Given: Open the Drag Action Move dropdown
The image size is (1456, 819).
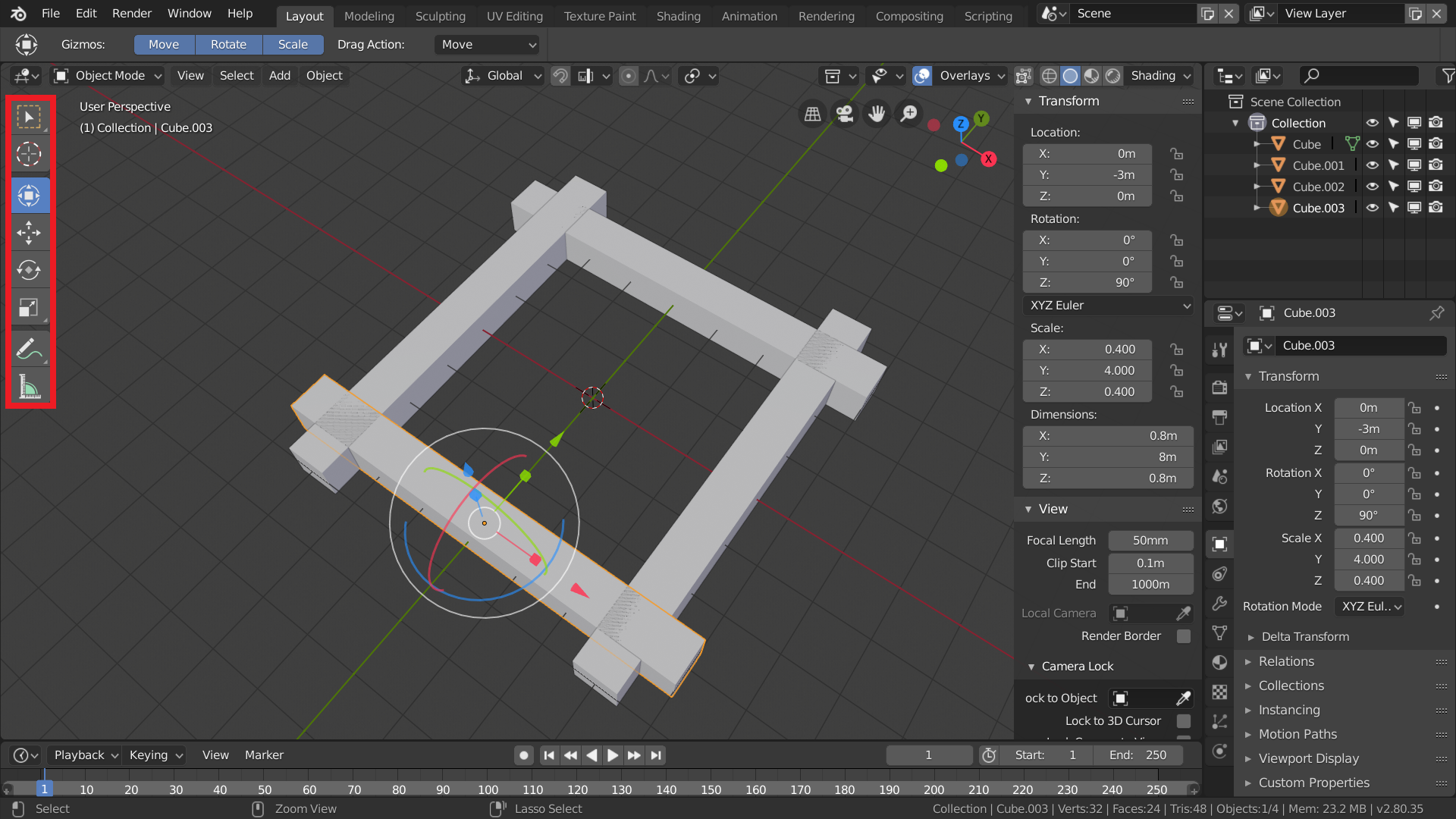Looking at the screenshot, I should 487,45.
